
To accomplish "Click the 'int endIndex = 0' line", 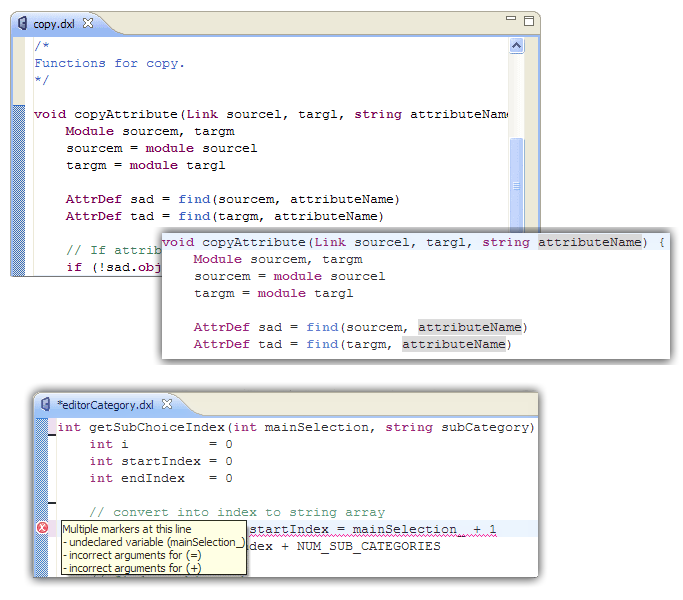I will click(161, 478).
